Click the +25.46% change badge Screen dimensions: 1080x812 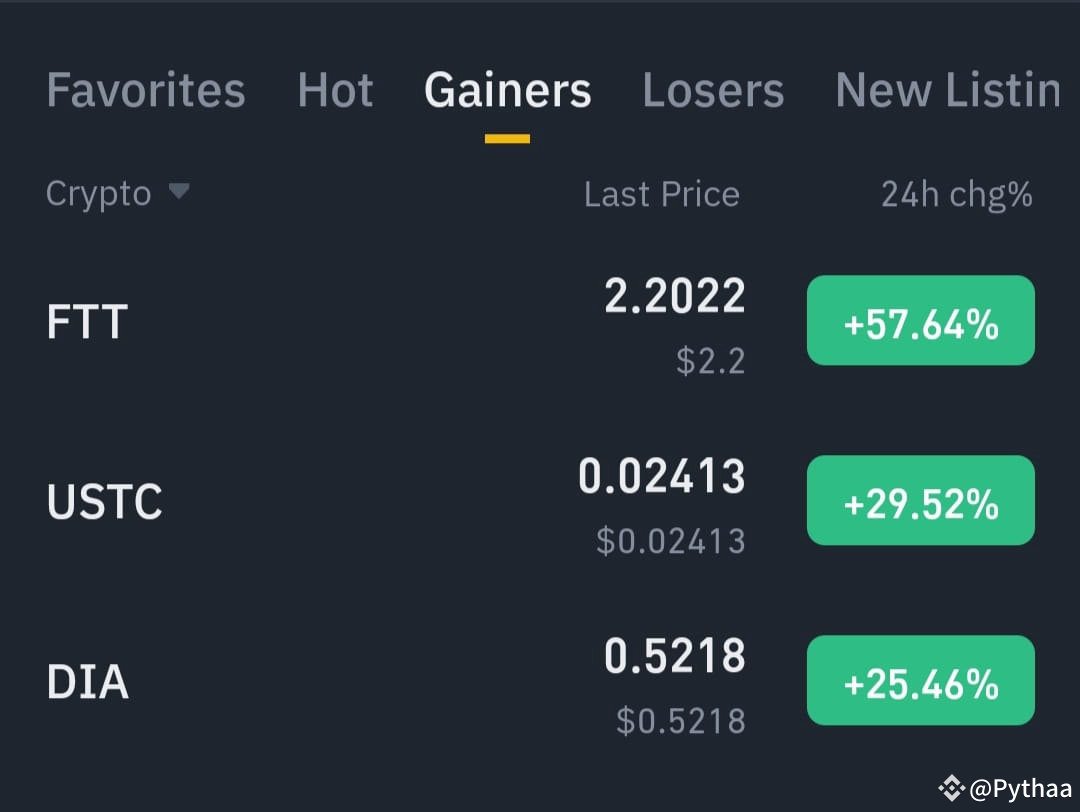click(x=921, y=680)
